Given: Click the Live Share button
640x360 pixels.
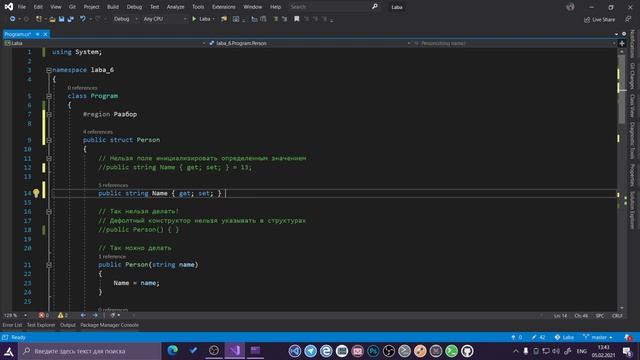Looking at the screenshot, I should pos(599,19).
